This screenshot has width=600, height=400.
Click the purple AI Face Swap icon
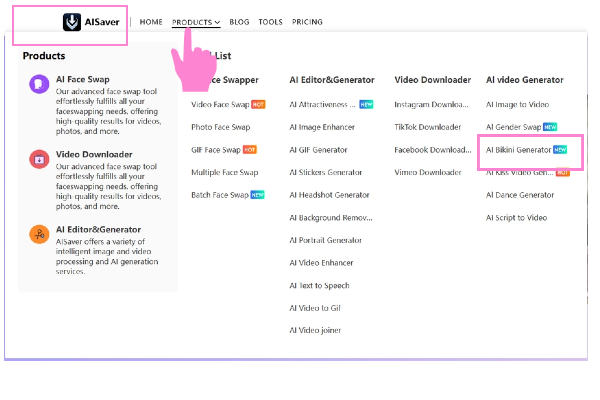pyautogui.click(x=39, y=84)
